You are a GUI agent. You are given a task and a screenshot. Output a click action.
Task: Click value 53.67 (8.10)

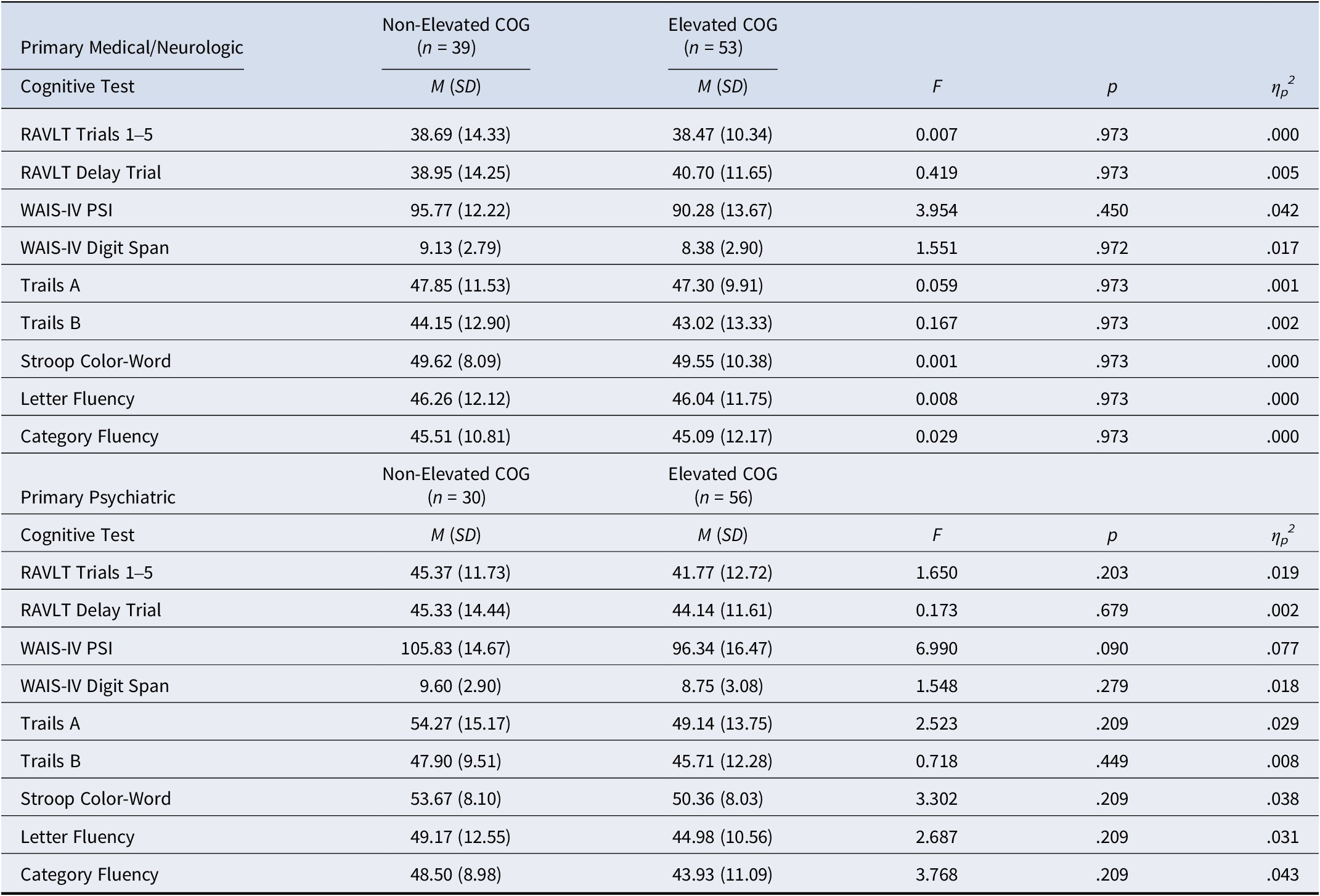456,799
